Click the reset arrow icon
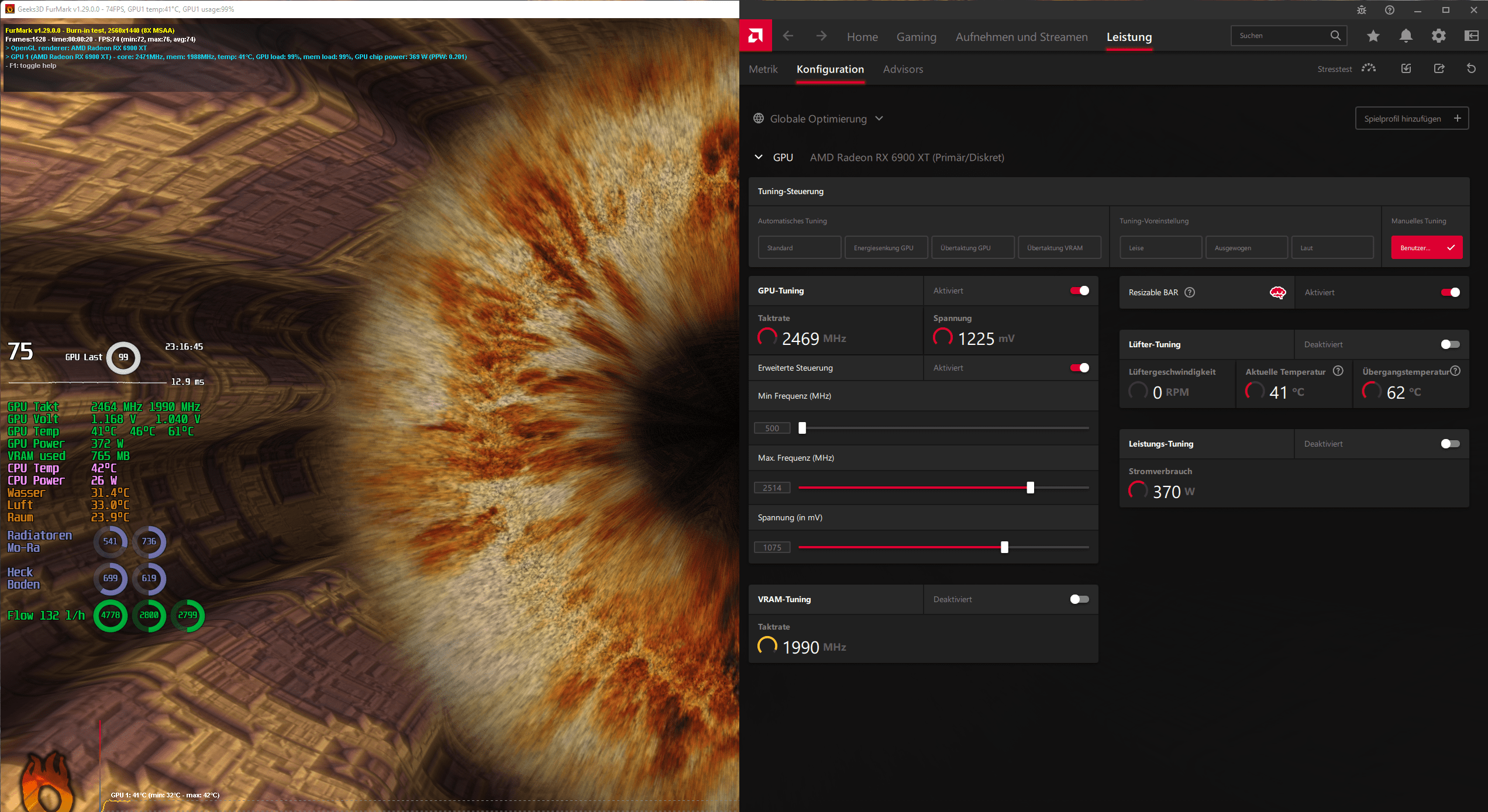Image resolution: width=1488 pixels, height=812 pixels. click(x=1471, y=68)
